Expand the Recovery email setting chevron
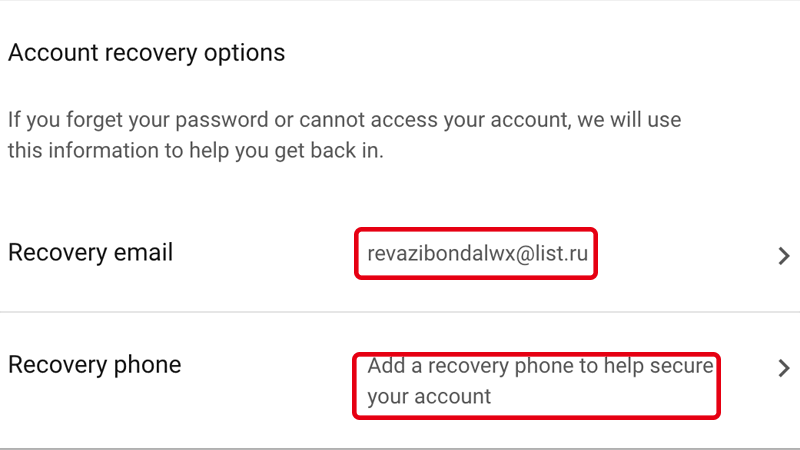 (784, 255)
